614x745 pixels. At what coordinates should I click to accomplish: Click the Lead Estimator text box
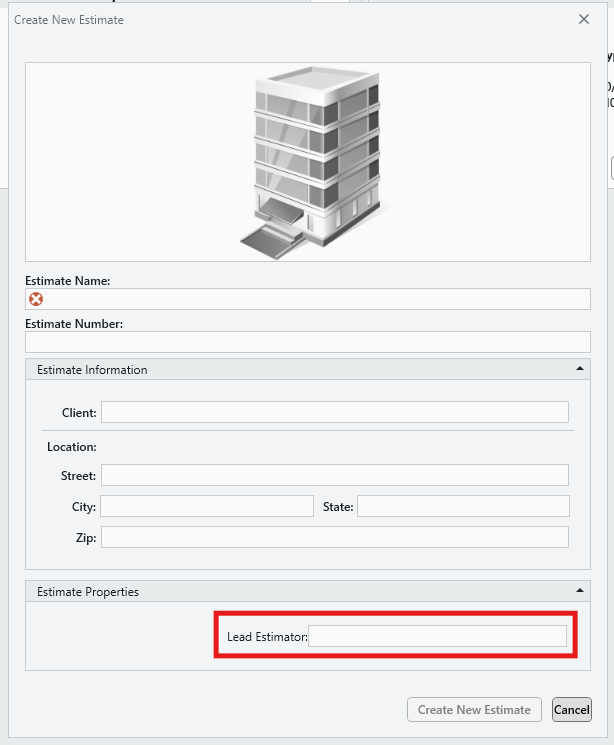(x=437, y=637)
